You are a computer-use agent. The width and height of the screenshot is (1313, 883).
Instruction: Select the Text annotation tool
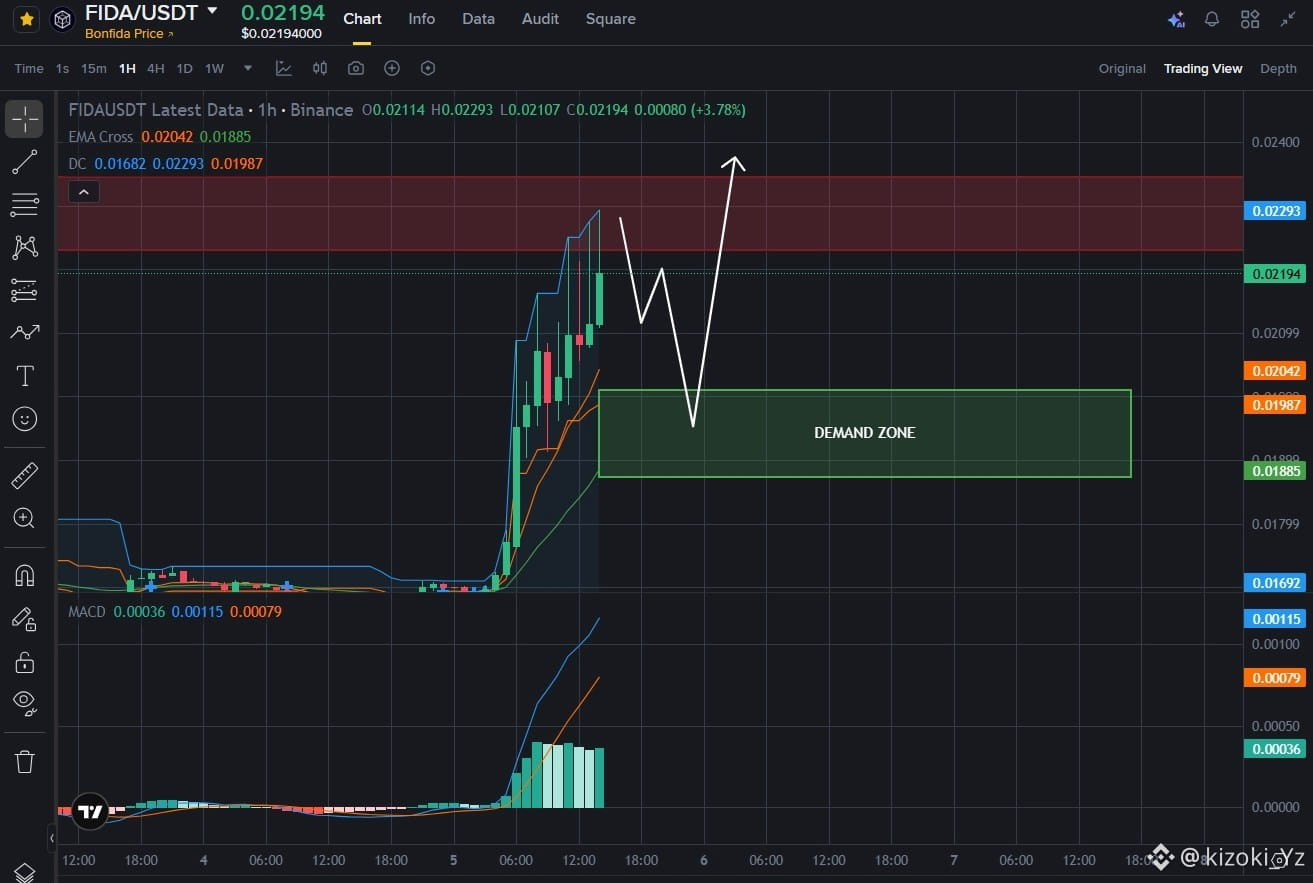(25, 376)
